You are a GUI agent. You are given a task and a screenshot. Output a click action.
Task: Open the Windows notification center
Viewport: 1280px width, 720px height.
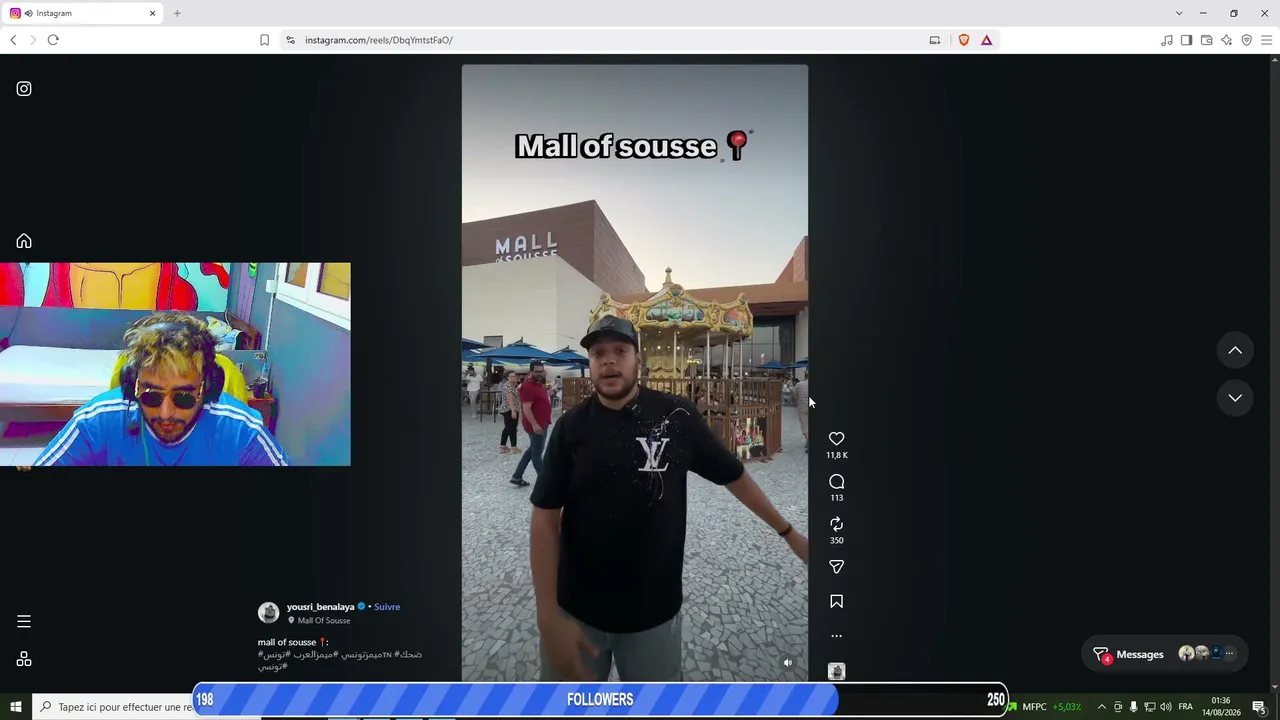(1259, 707)
